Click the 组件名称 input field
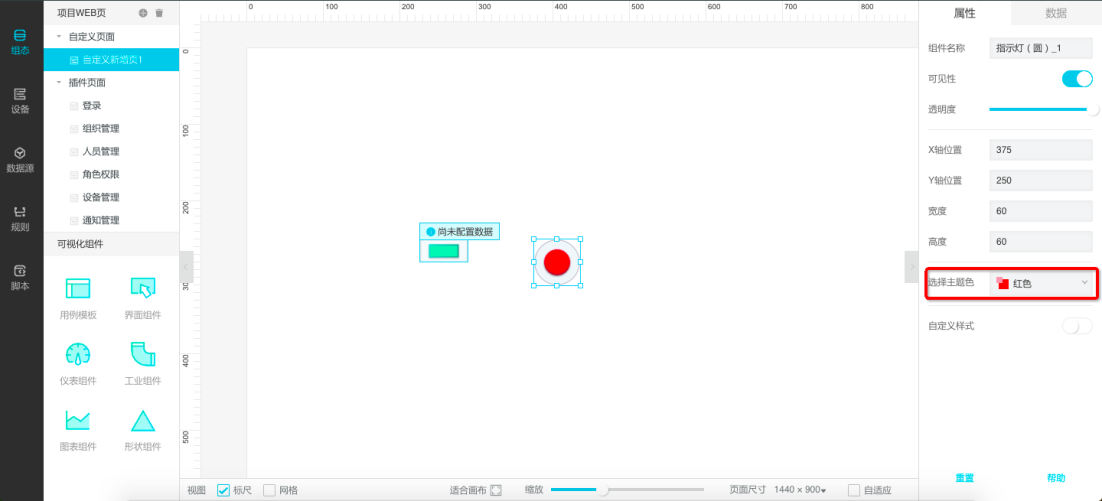The image size is (1102, 501). (1042, 48)
